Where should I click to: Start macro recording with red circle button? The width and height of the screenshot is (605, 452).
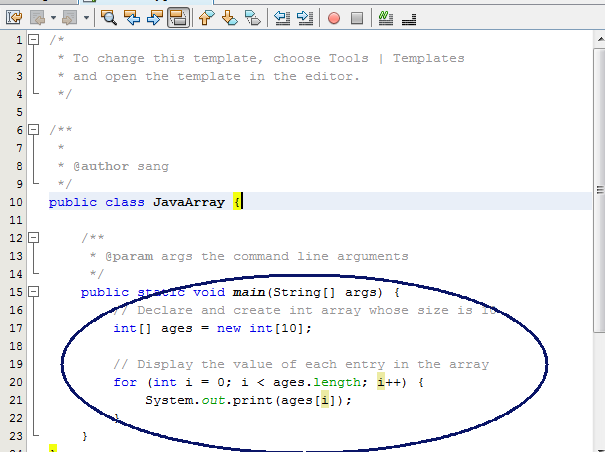(x=334, y=17)
